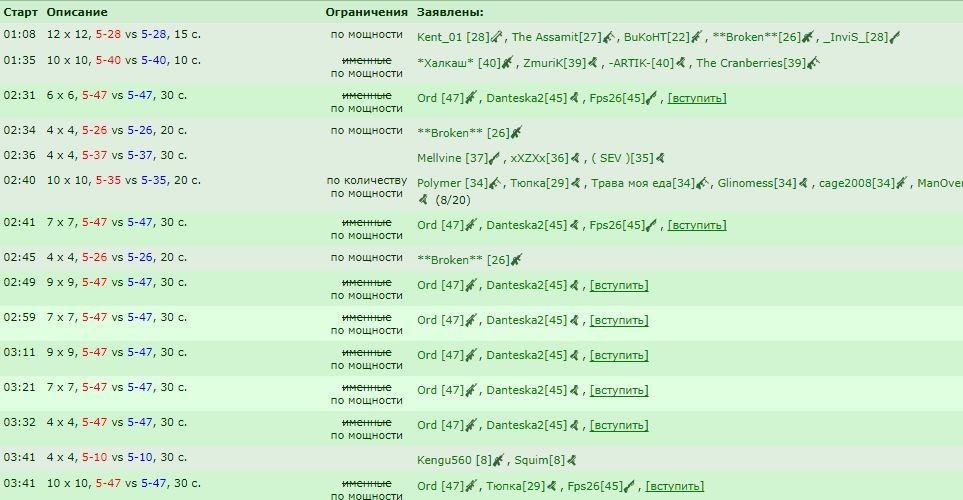This screenshot has width=963, height=500.
Task: Join the 02:31 6 x 6 battle
Action: 697,98
